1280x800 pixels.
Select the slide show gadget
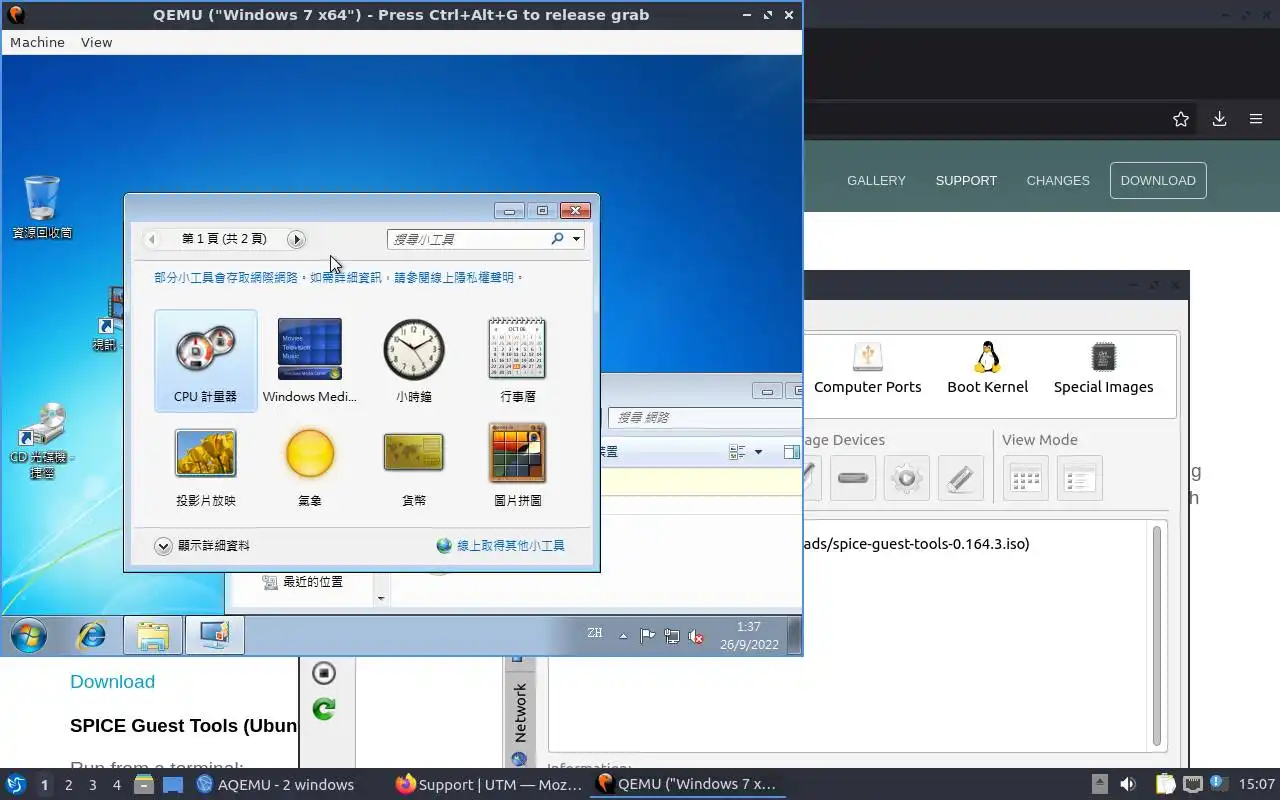[x=205, y=465]
